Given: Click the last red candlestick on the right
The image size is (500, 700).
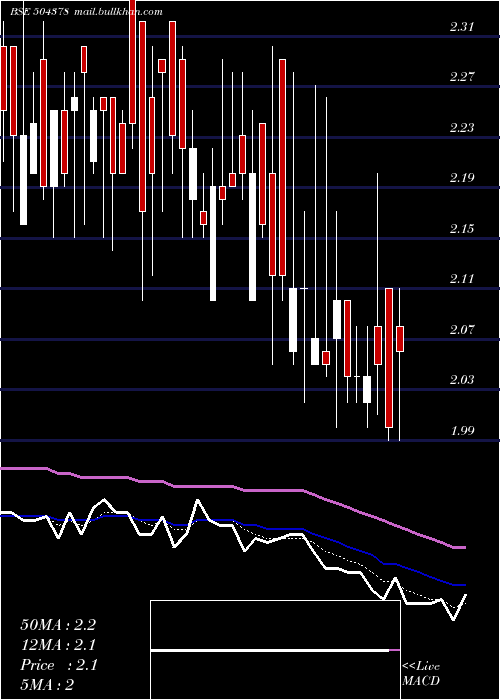Looking at the screenshot, I should (x=400, y=339).
